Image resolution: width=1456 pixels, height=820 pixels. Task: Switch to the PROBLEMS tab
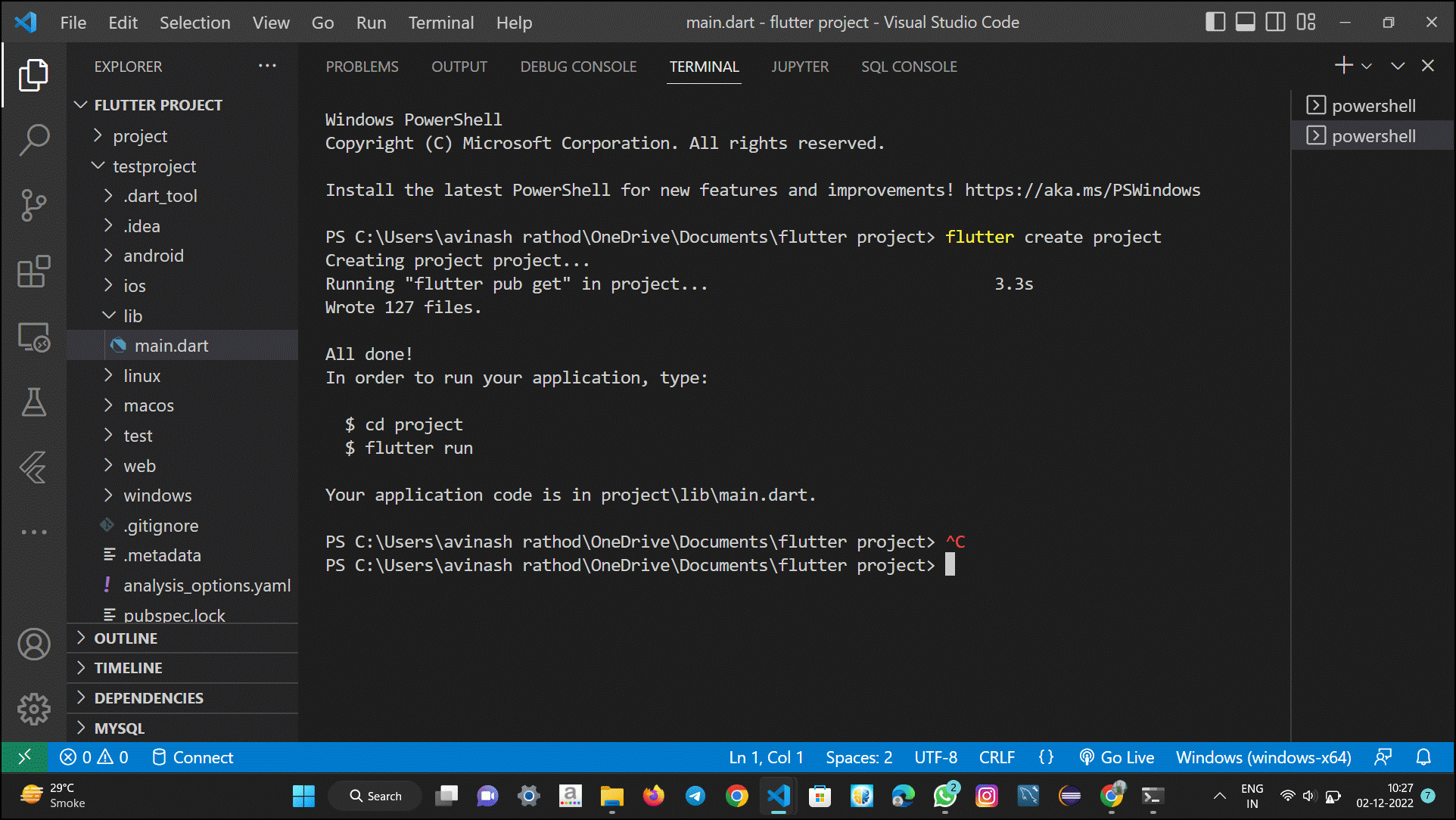362,65
